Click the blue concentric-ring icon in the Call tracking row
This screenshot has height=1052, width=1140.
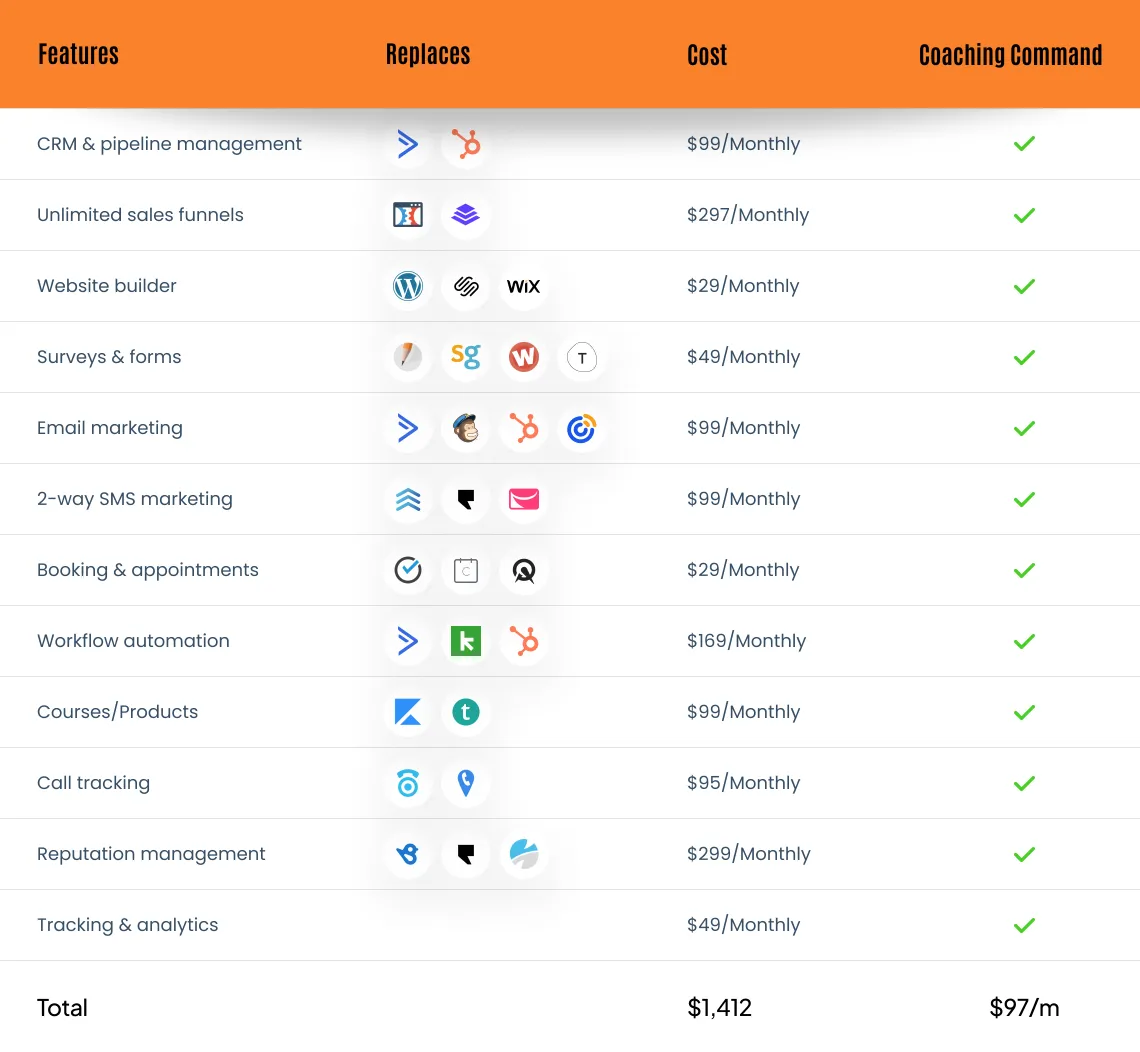(x=408, y=783)
